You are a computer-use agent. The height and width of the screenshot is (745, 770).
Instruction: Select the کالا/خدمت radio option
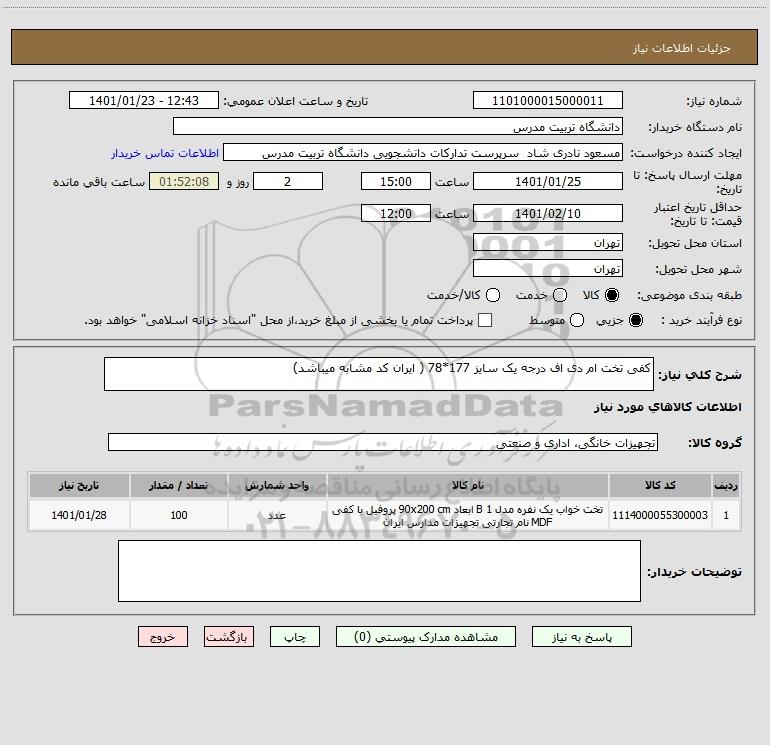tap(493, 295)
